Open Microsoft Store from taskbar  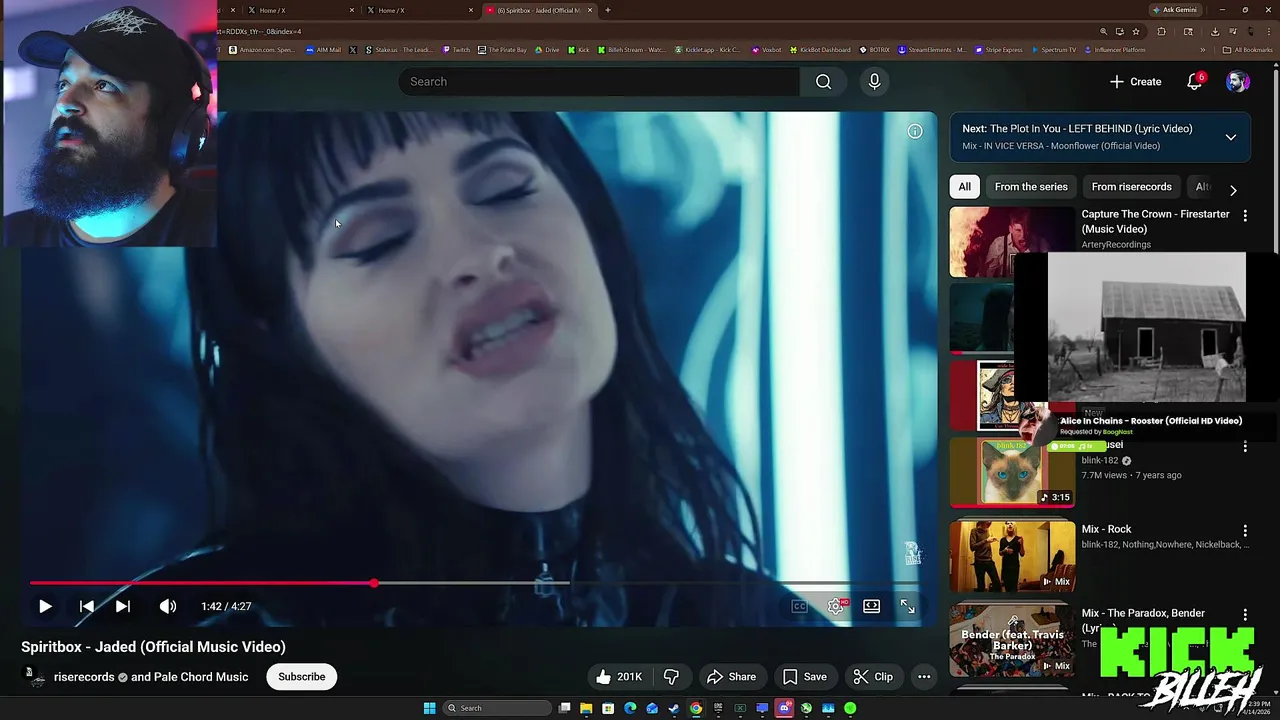click(x=608, y=708)
